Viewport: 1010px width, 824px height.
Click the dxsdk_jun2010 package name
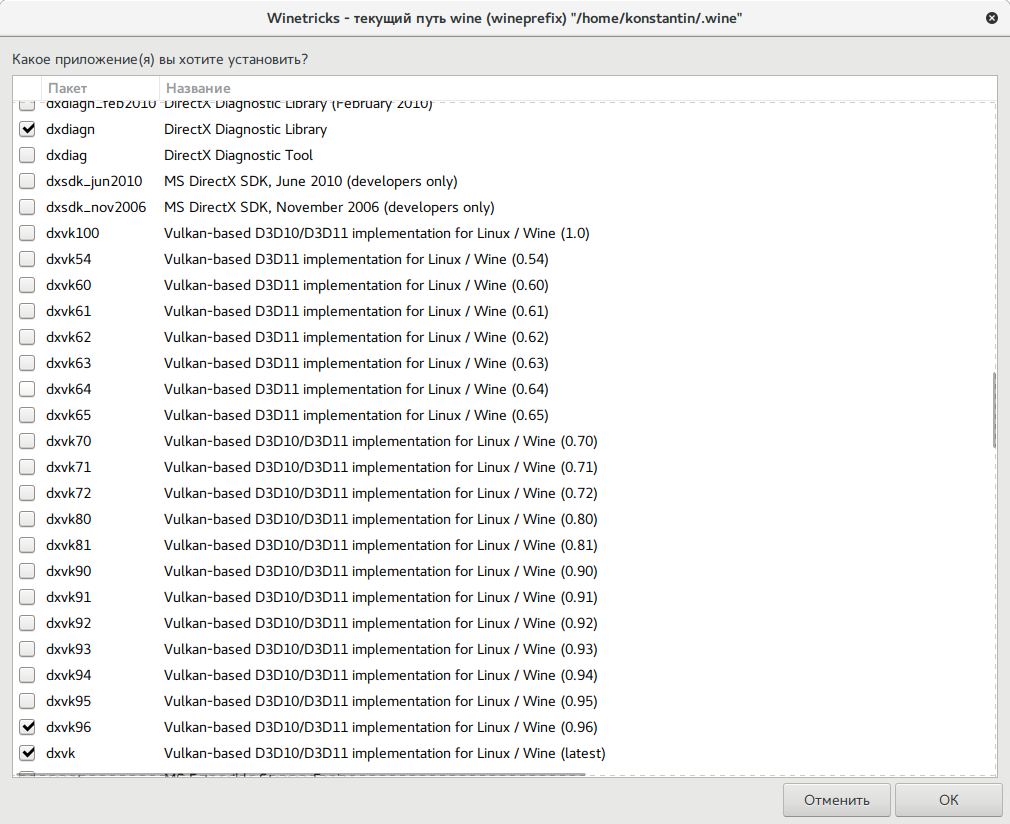94,181
